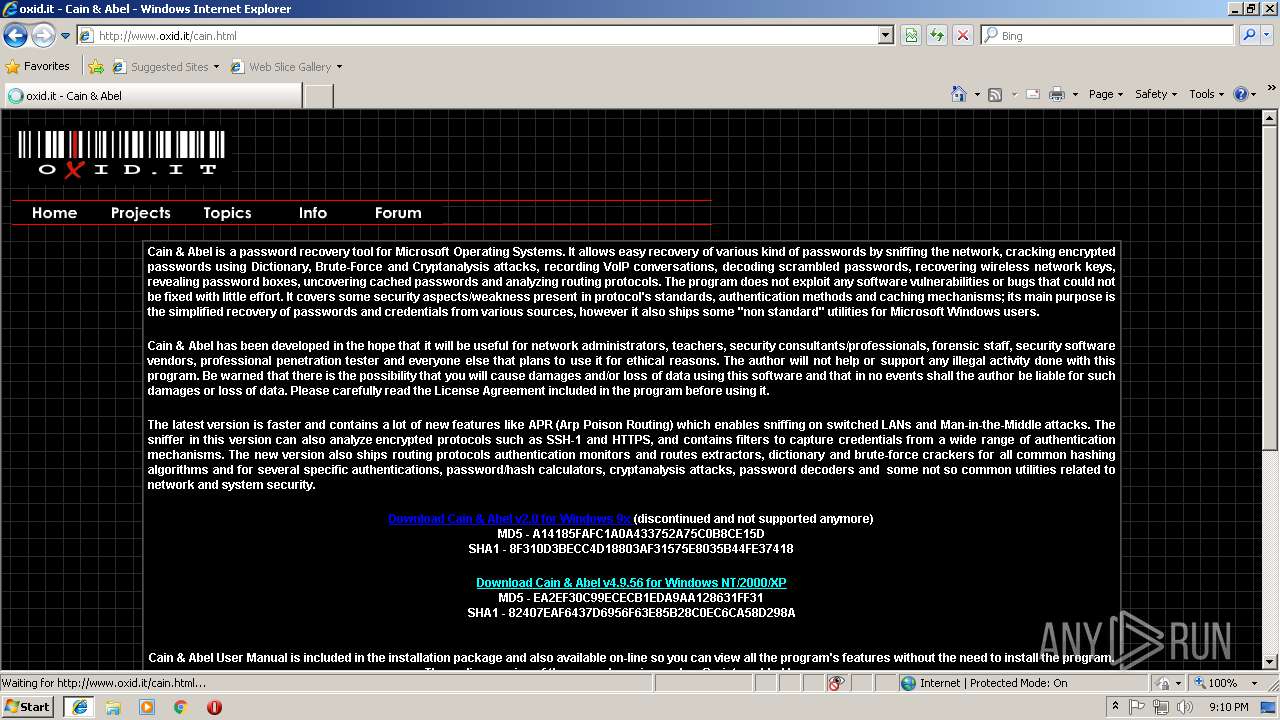Click the RSS feeds icon
Screen dimensions: 1280x720
coord(995,94)
